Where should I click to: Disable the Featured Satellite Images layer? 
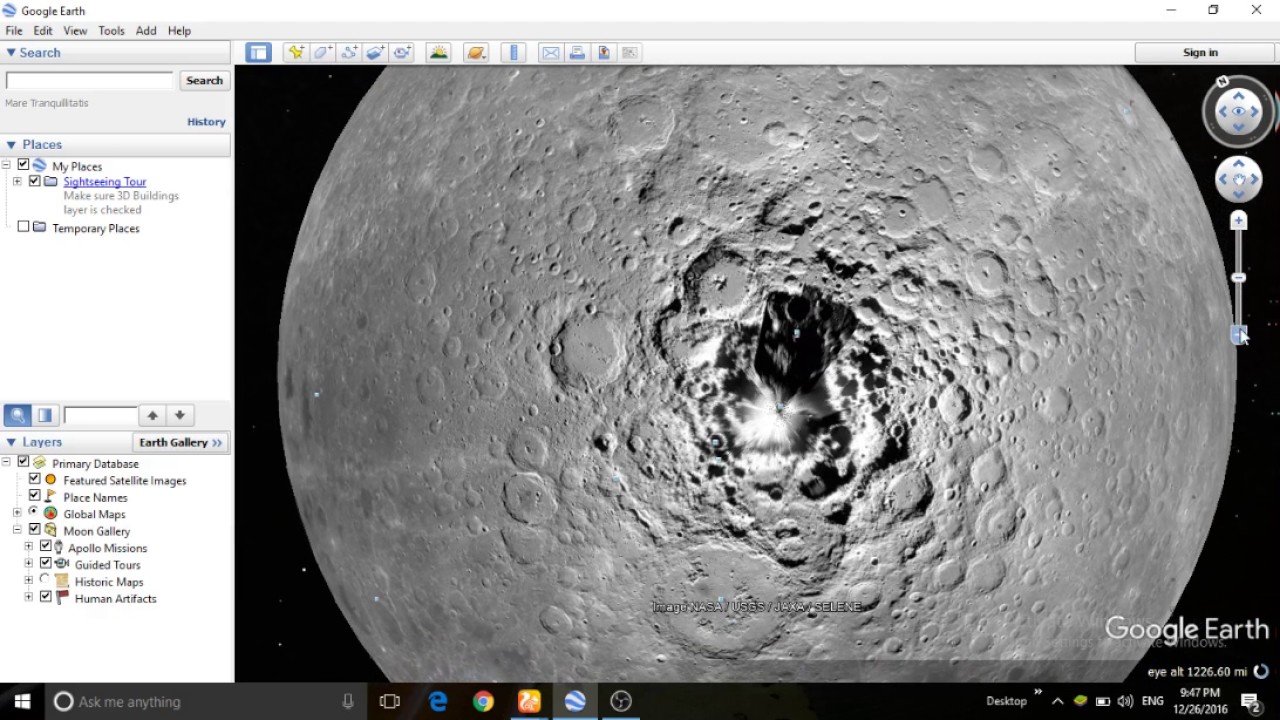(34, 480)
